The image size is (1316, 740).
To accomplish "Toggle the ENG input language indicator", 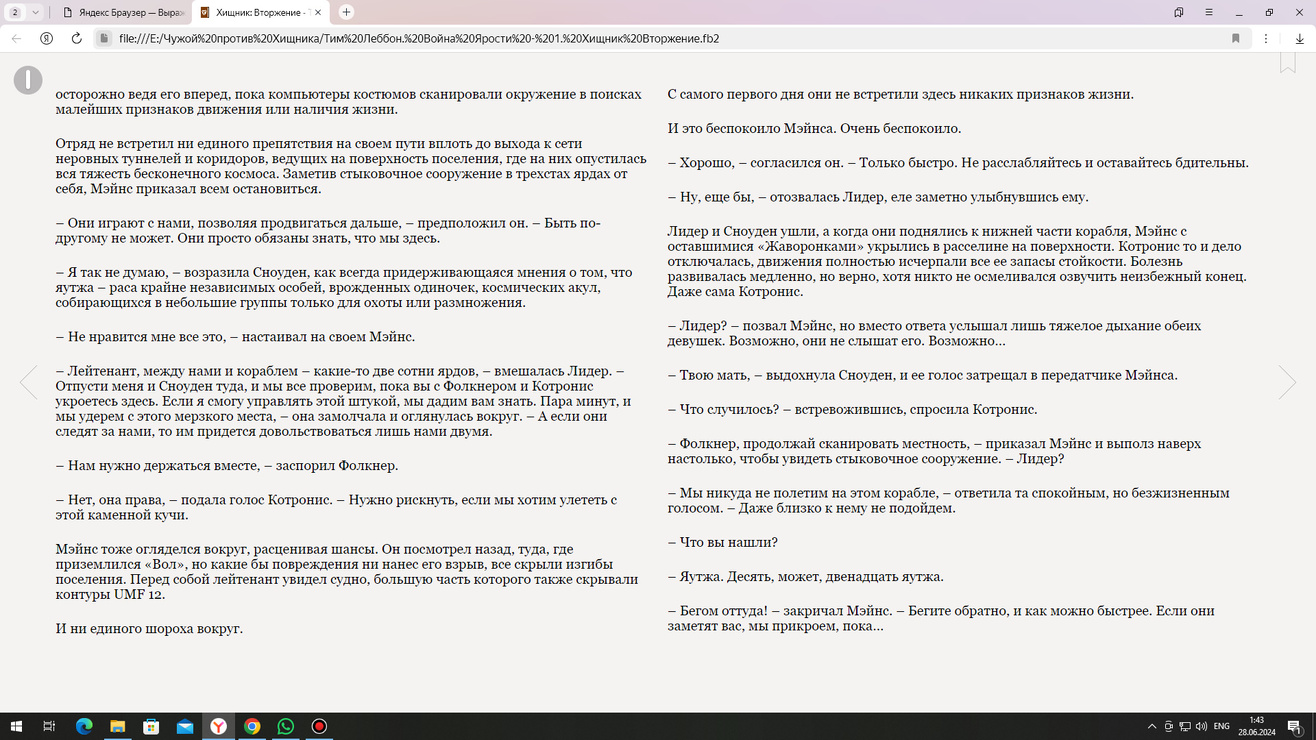I will 1222,726.
